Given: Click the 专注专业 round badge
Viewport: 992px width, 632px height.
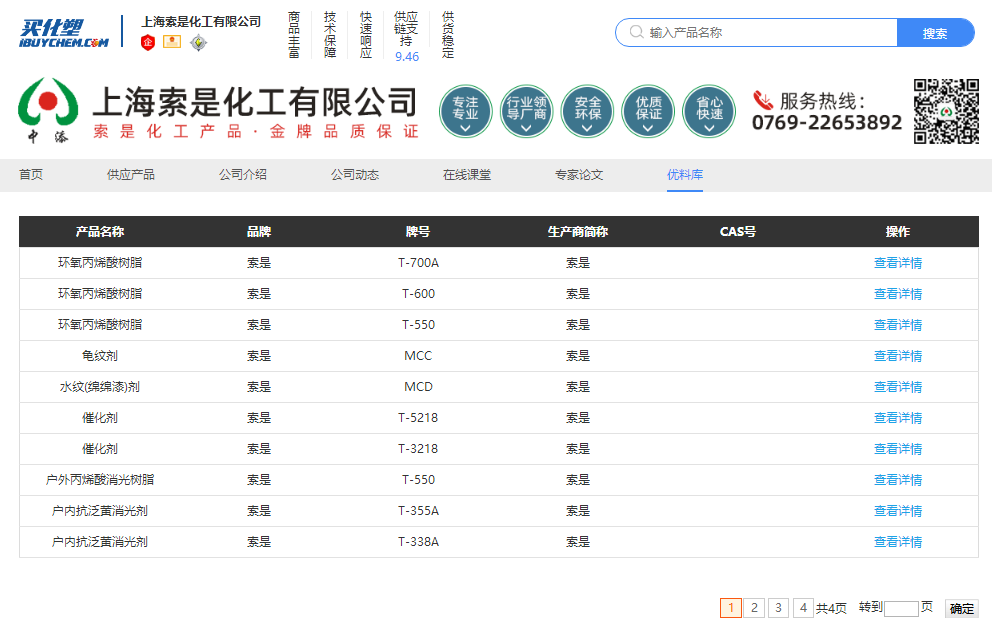Looking at the screenshot, I should 466,111.
